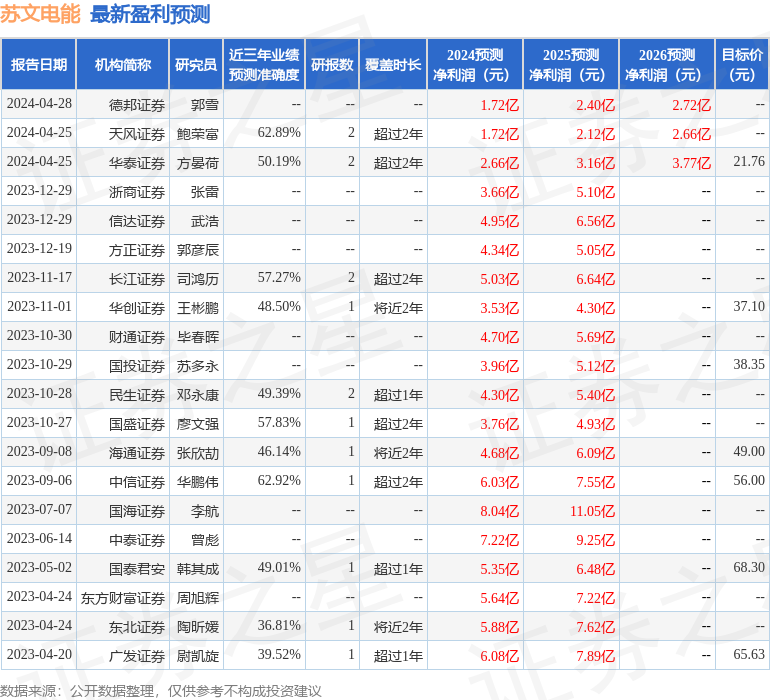
Task: Click accuracy value 62.89%
Action: coord(279,133)
